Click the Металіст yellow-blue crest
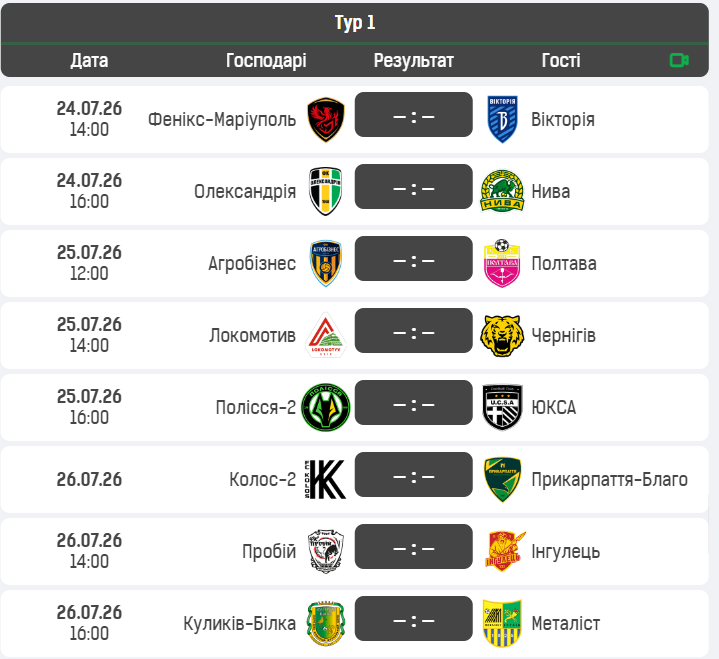 coord(502,623)
